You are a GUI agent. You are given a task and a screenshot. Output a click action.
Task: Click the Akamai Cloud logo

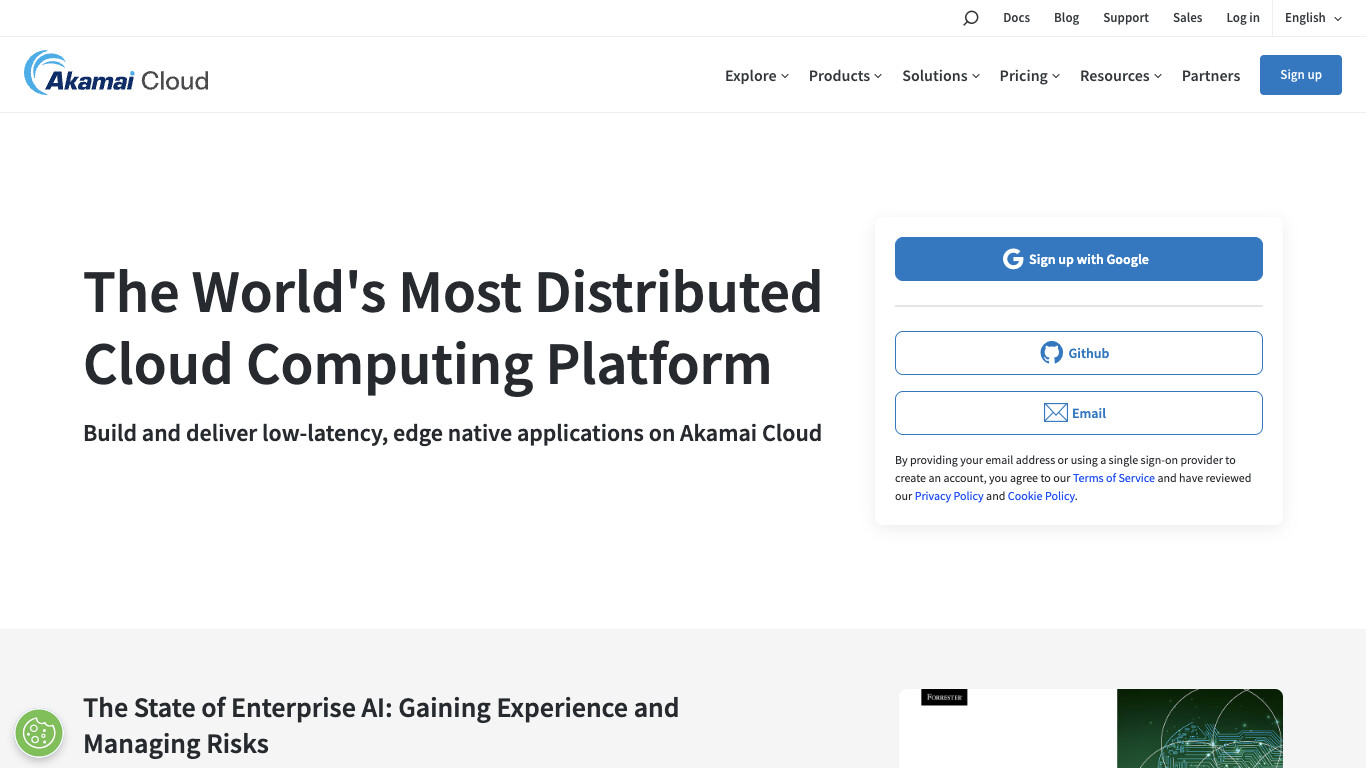(115, 74)
